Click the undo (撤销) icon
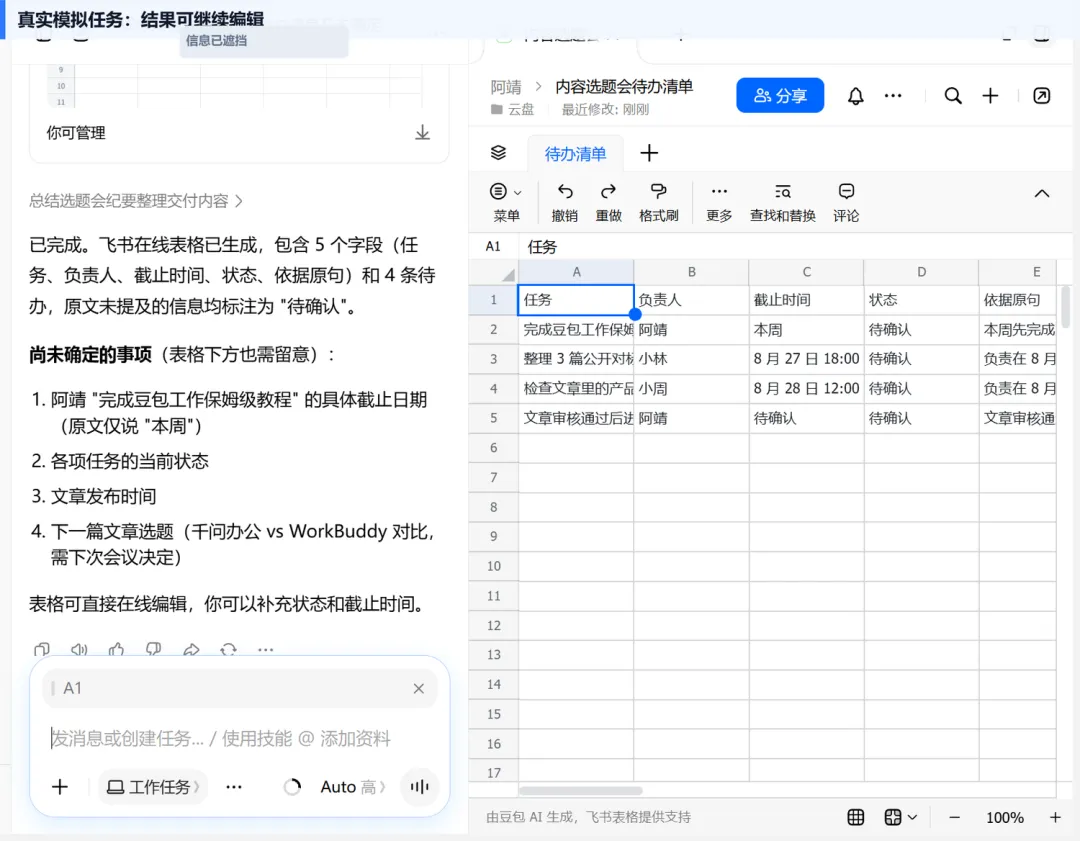Viewport: 1080px width, 841px height. point(565,191)
